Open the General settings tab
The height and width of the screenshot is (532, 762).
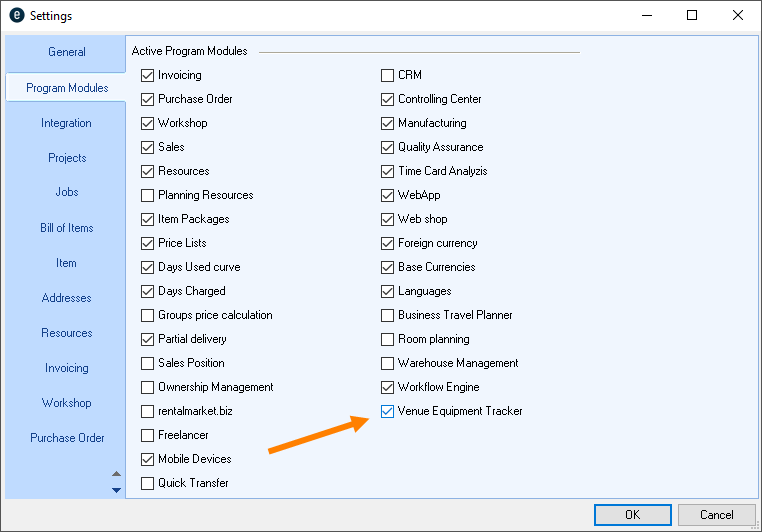(67, 52)
